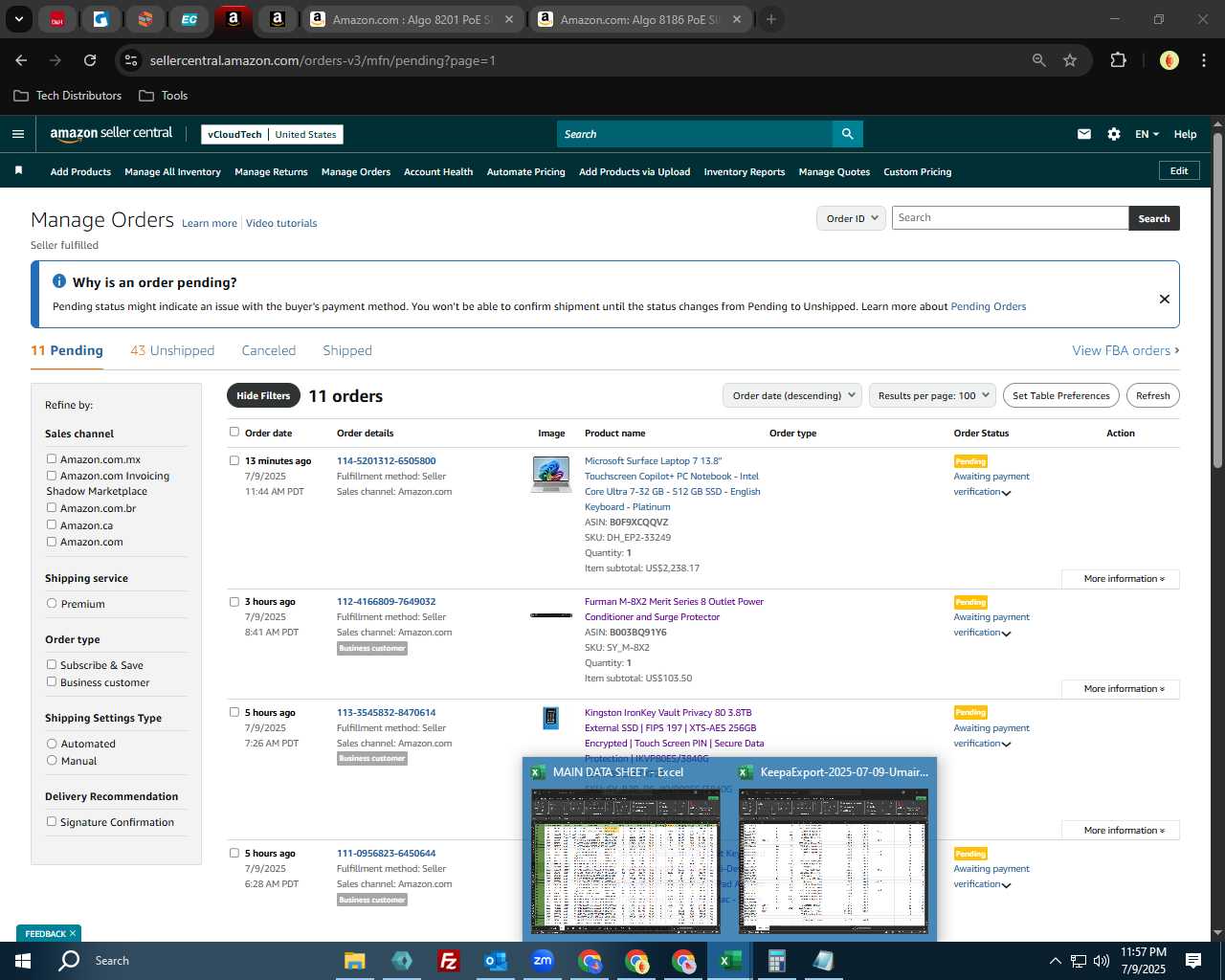Screen dimensions: 1225x980
Task: Expand More information for Kingston IronKey order
Action: click(1120, 831)
